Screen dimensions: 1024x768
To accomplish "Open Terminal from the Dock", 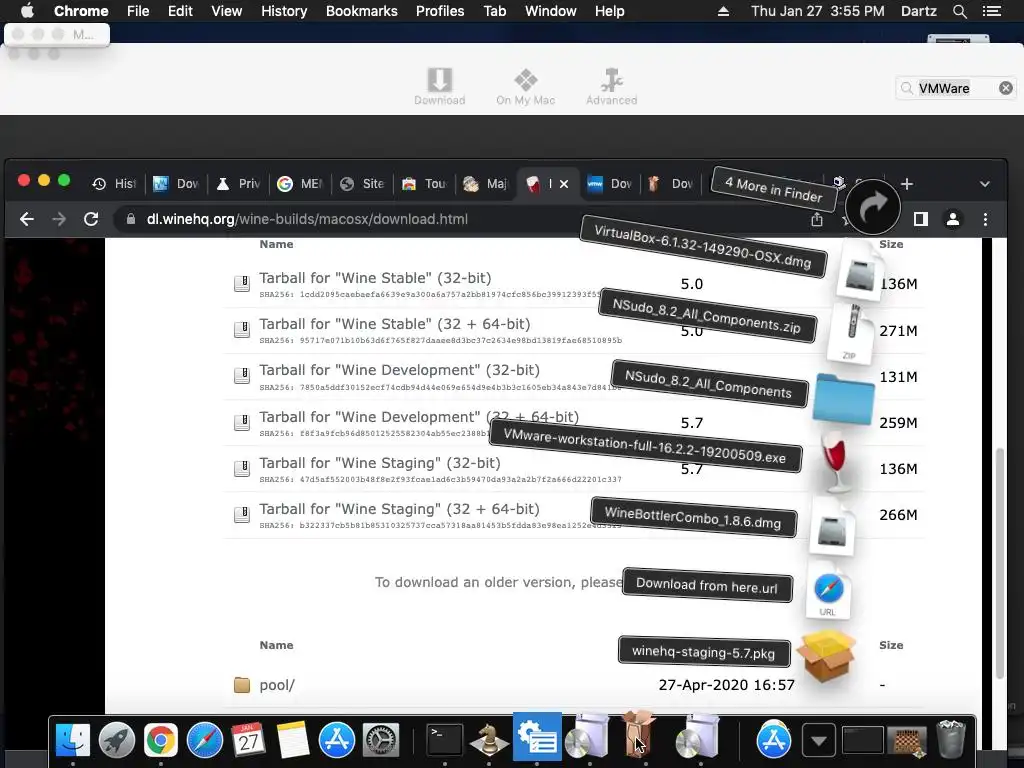I will [445, 740].
